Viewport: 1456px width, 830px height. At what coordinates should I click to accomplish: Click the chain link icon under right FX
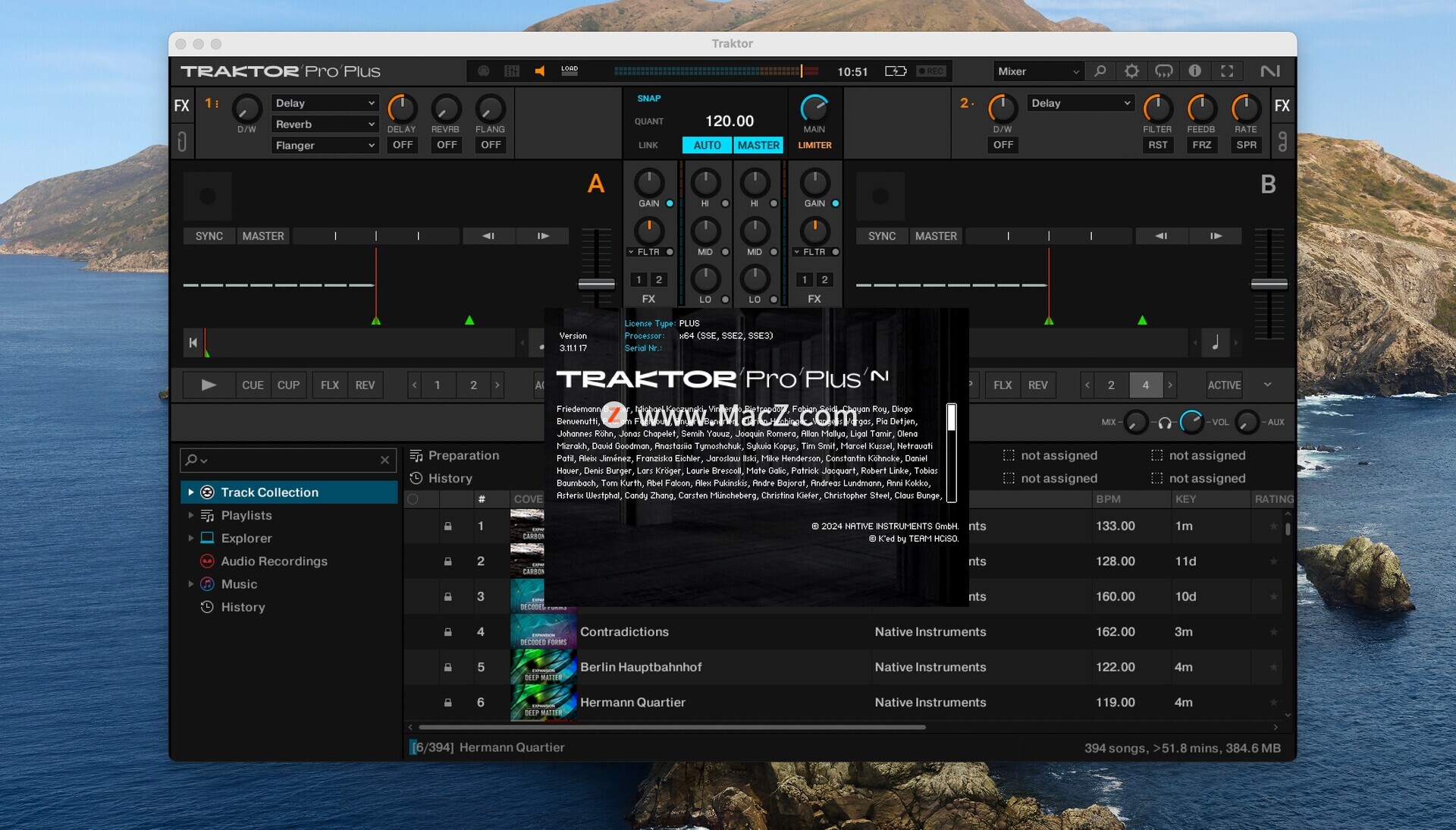click(1282, 141)
